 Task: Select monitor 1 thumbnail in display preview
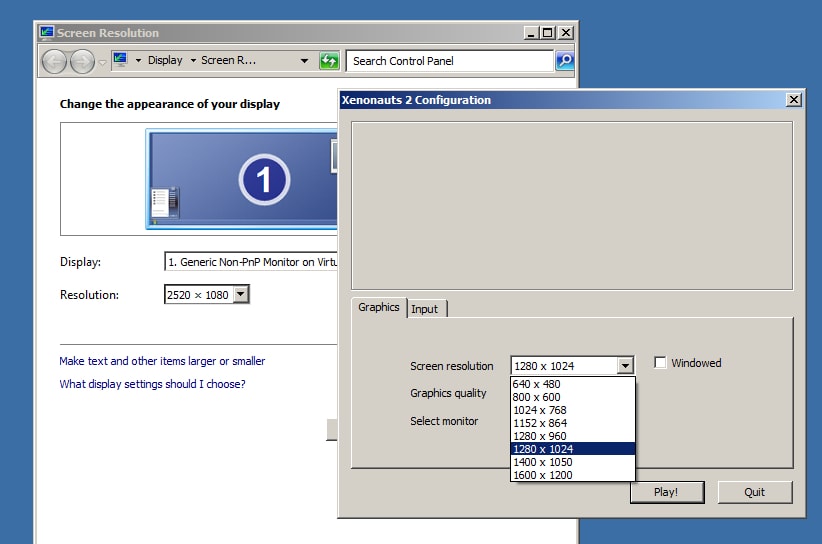pyautogui.click(x=243, y=179)
